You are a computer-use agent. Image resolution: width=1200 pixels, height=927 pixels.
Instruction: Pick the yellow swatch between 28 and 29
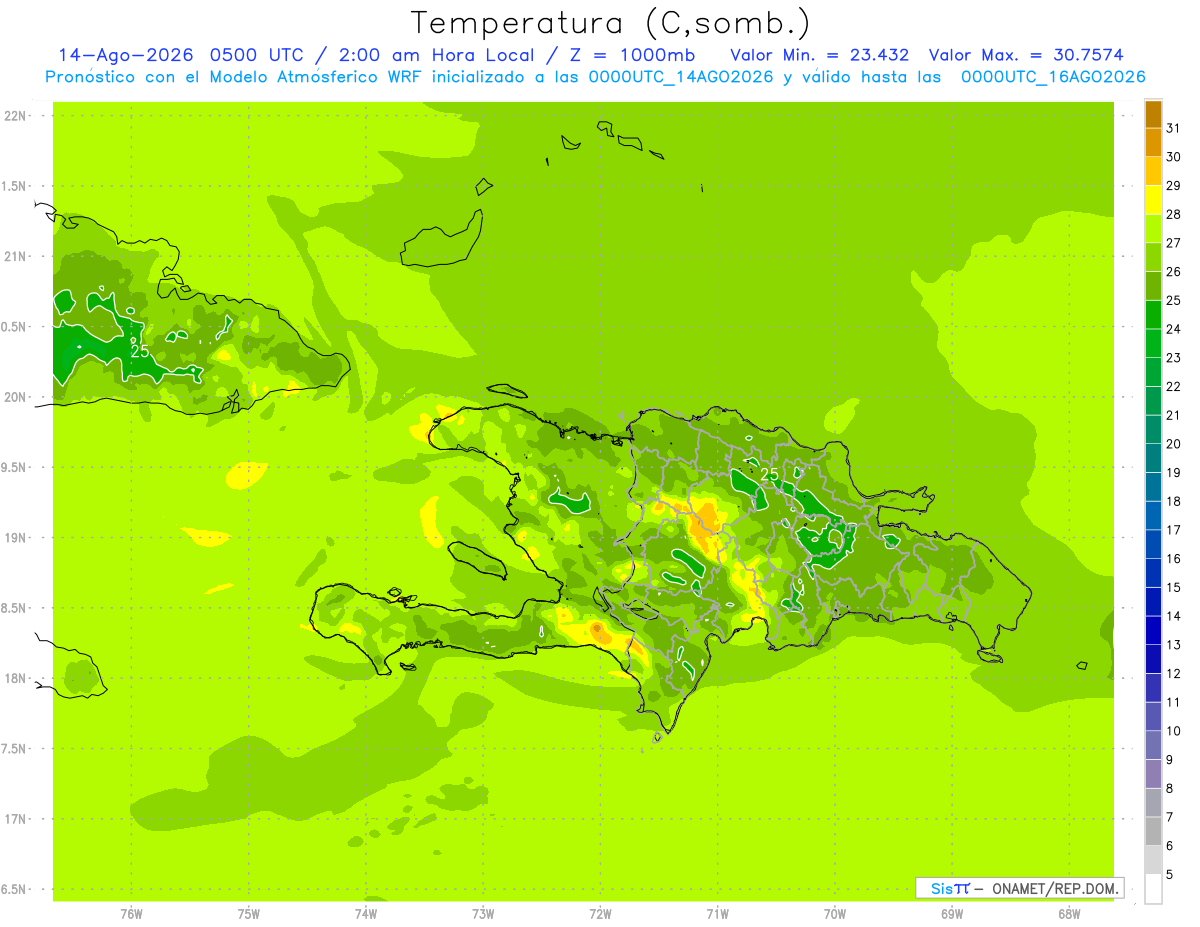point(1153,200)
